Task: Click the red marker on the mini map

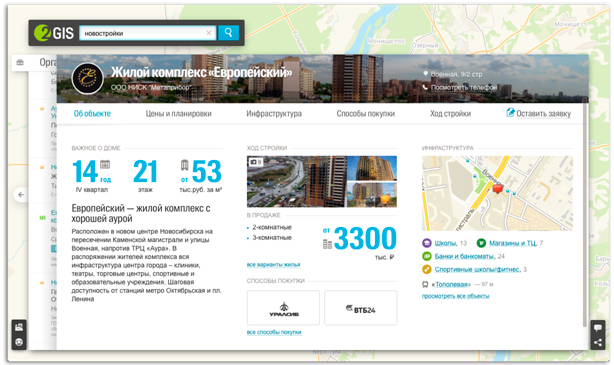Action: point(497,190)
